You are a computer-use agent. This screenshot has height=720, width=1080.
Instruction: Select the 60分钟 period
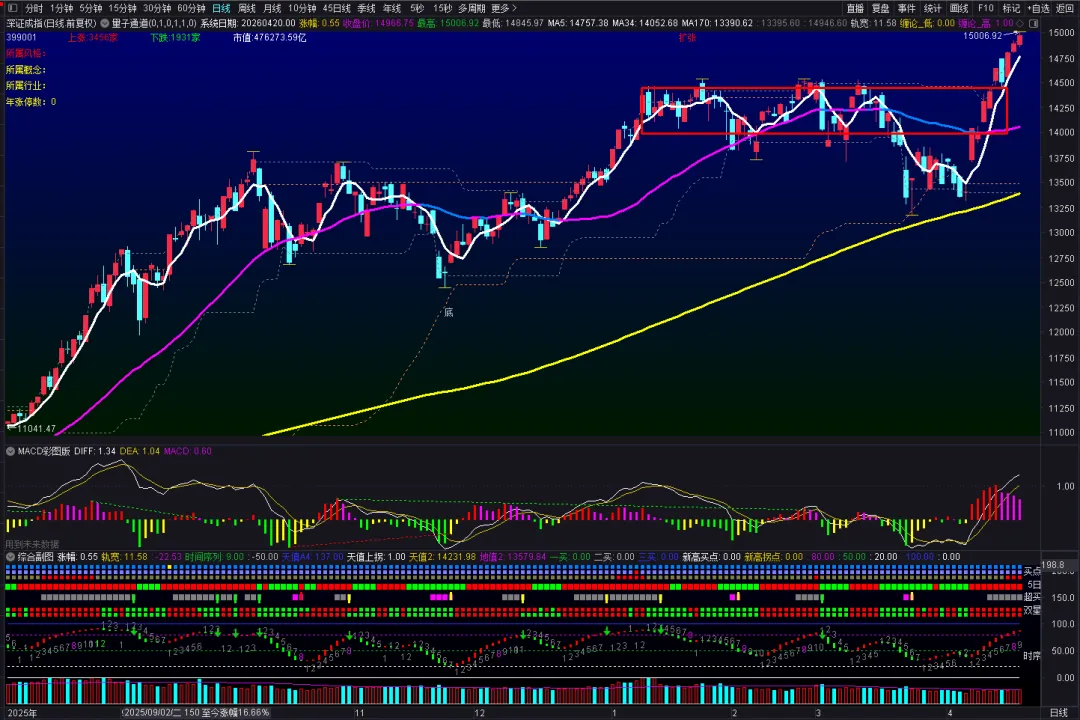[x=191, y=8]
